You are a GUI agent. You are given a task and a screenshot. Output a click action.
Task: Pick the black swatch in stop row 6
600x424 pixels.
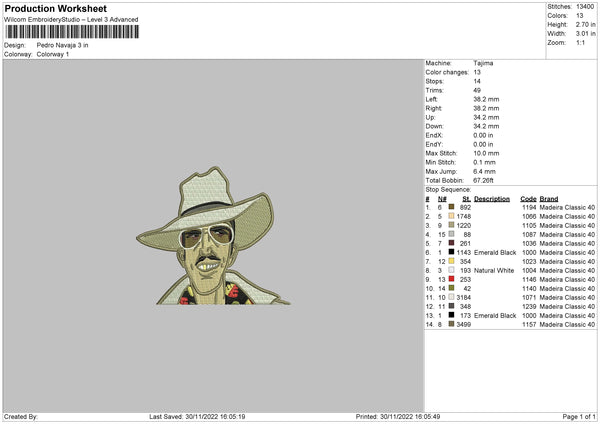[x=452, y=252]
